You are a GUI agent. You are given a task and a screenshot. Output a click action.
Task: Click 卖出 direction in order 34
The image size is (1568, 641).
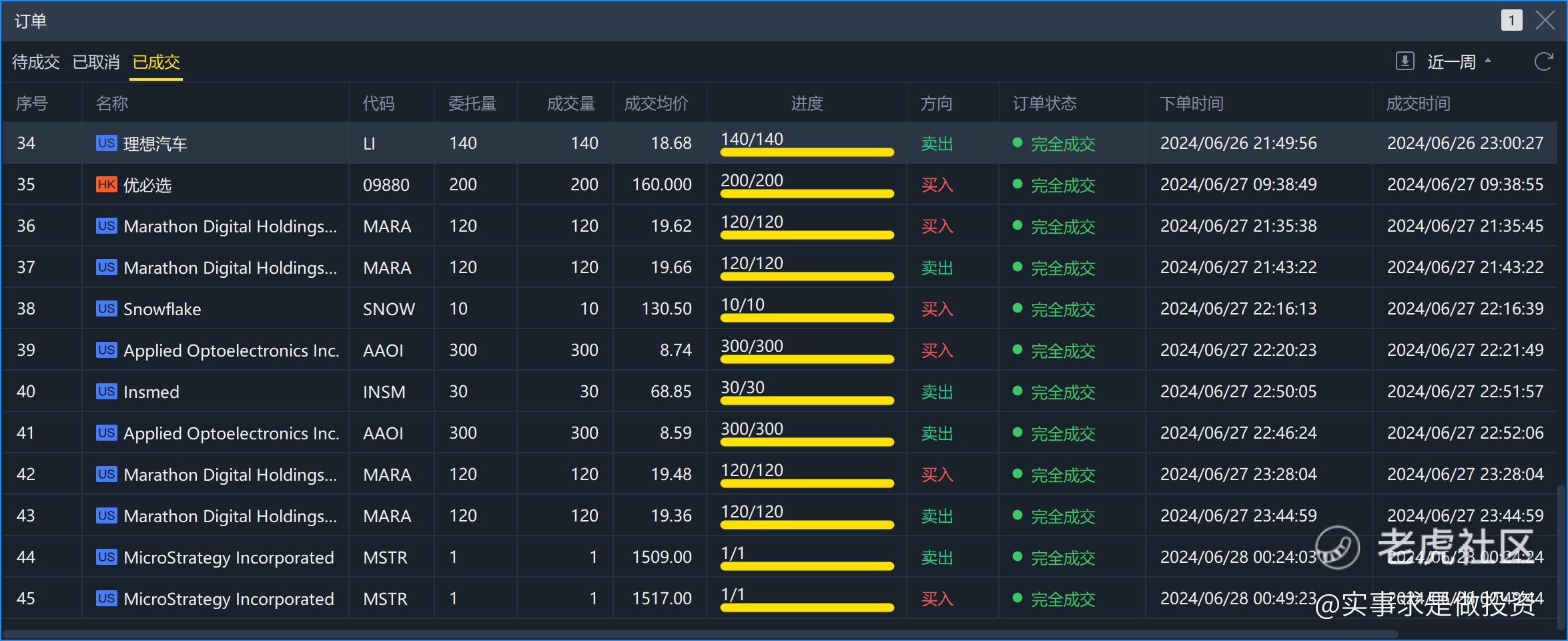click(x=937, y=144)
